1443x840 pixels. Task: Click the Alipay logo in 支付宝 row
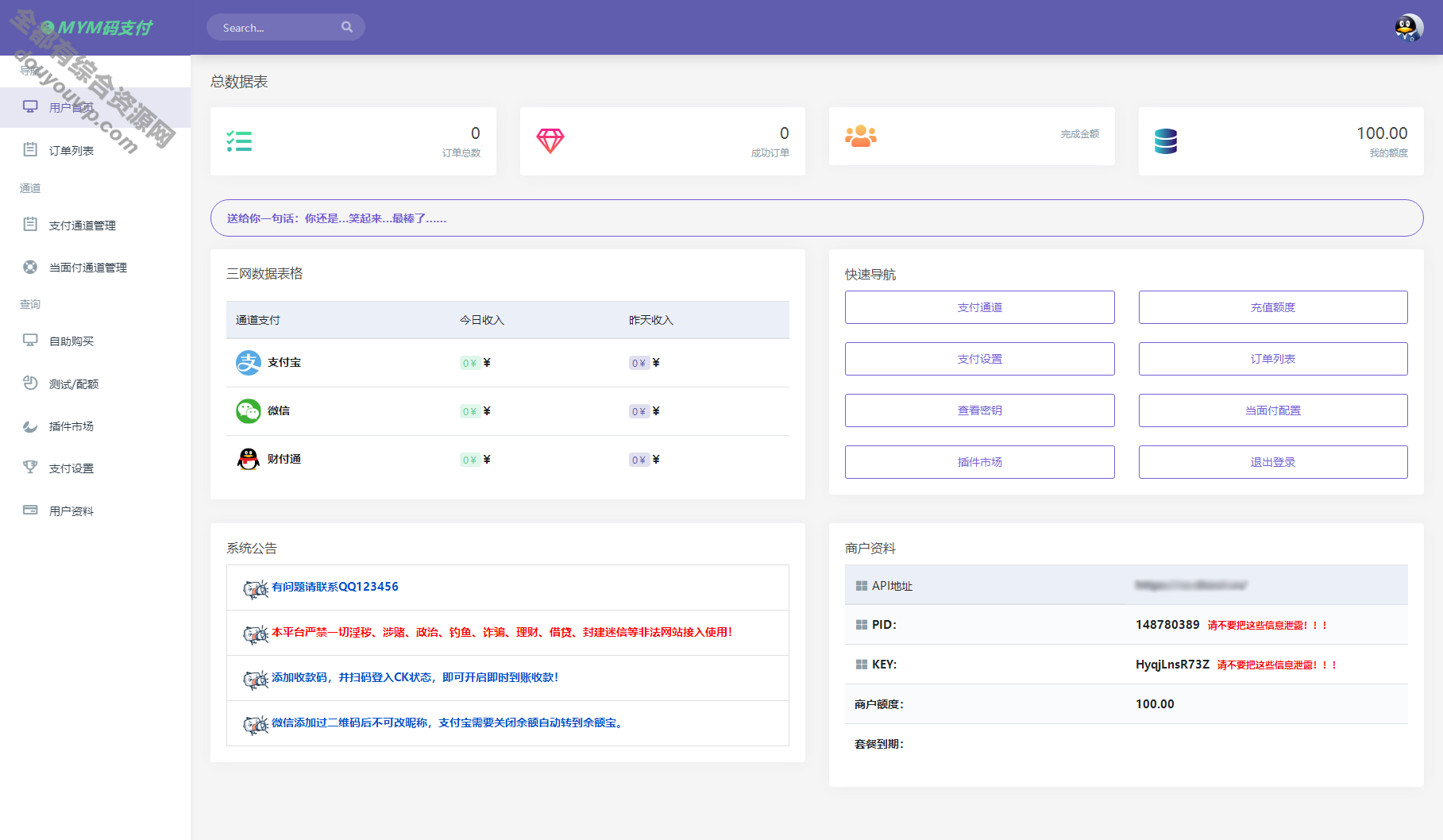(x=249, y=363)
